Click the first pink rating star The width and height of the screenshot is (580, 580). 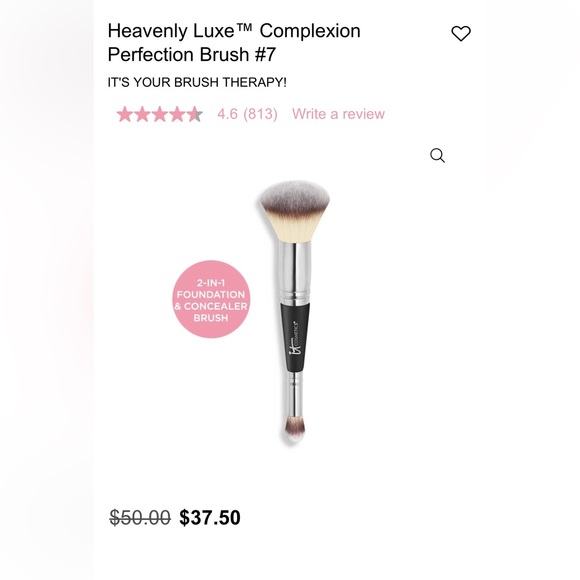125,114
